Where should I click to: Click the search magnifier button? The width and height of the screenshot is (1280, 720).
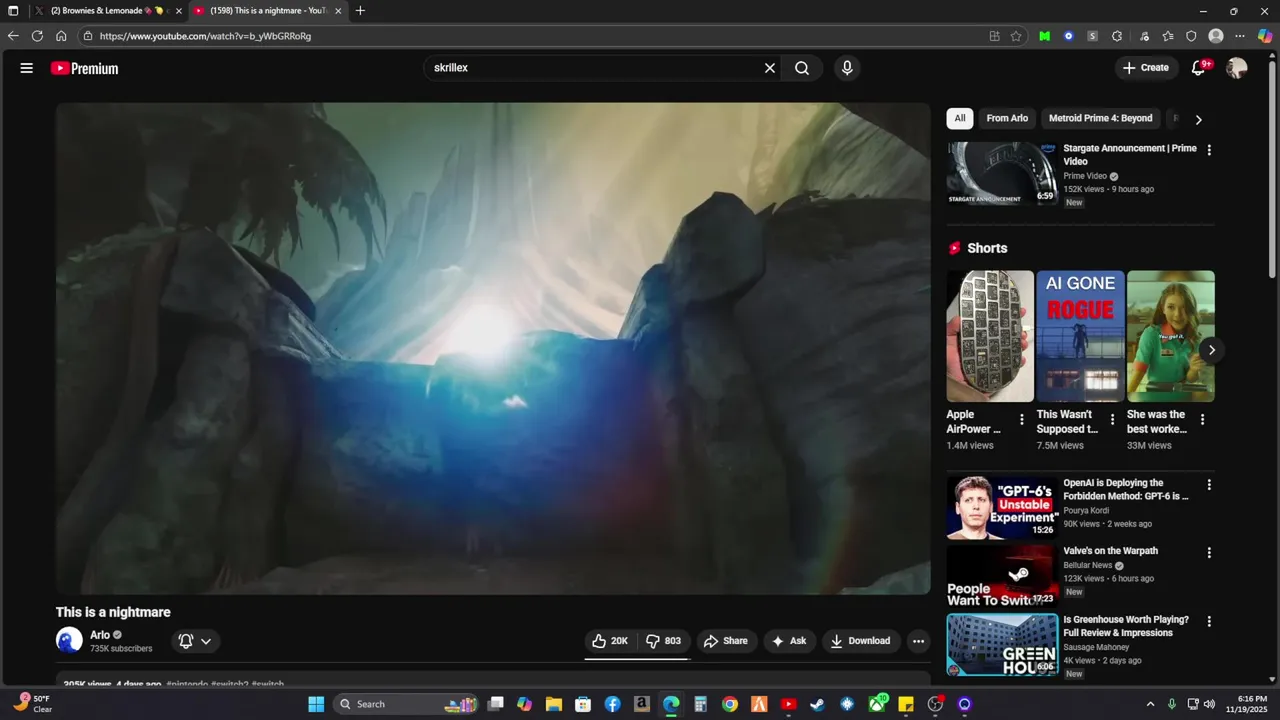click(x=802, y=68)
